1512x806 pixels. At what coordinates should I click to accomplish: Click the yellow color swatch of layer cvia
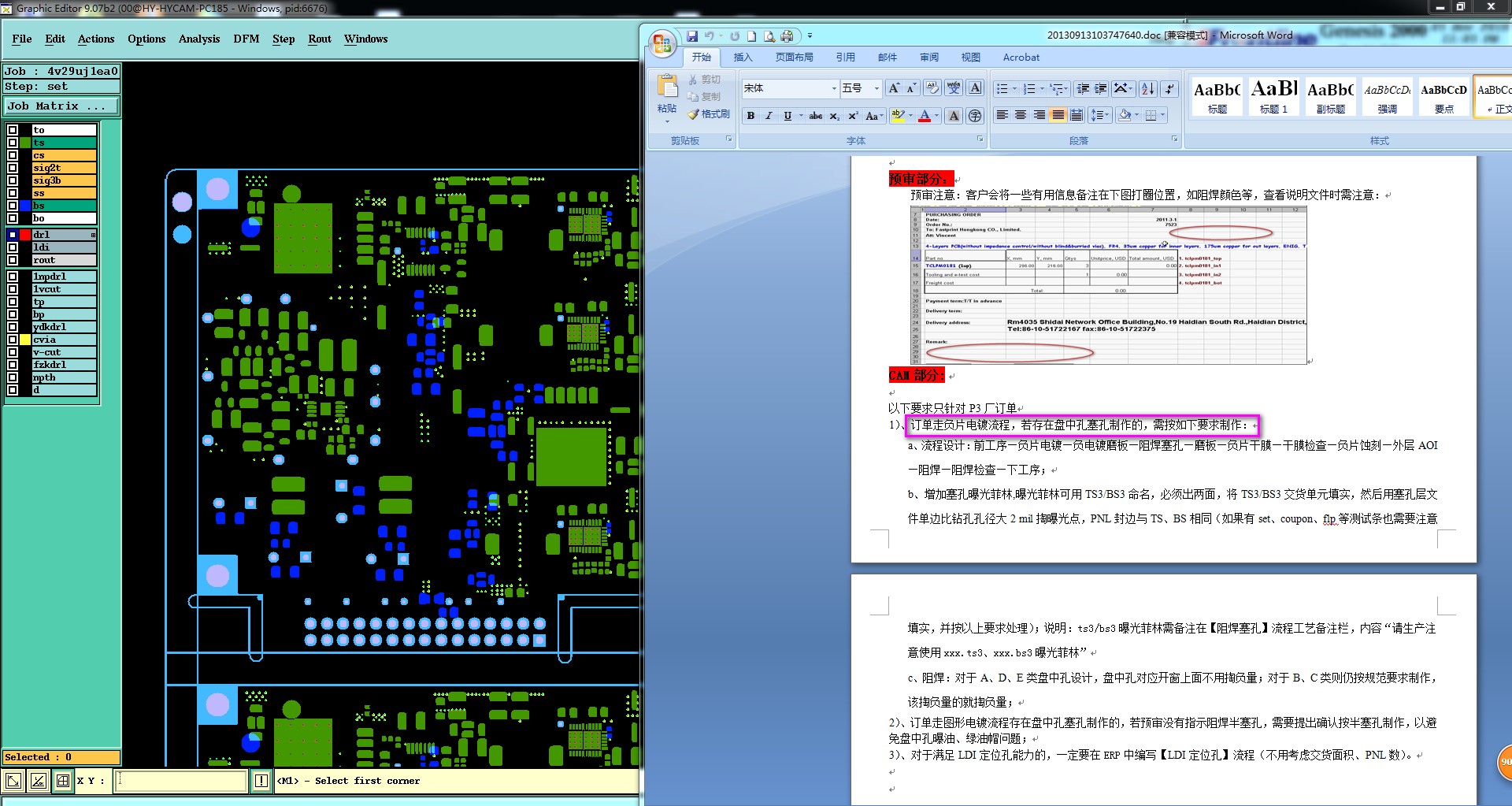25,340
